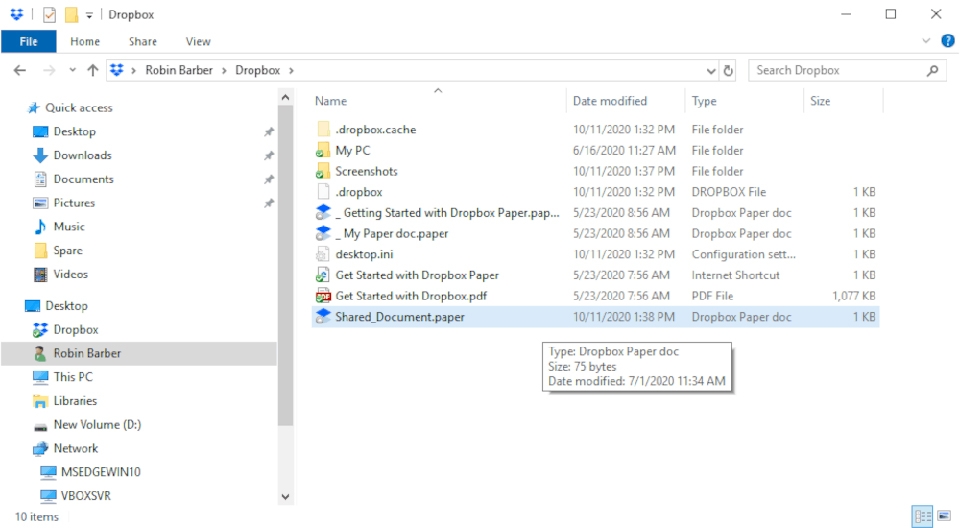Select Libraries in the navigation pane
Screen dimensions: 960x528
point(75,401)
